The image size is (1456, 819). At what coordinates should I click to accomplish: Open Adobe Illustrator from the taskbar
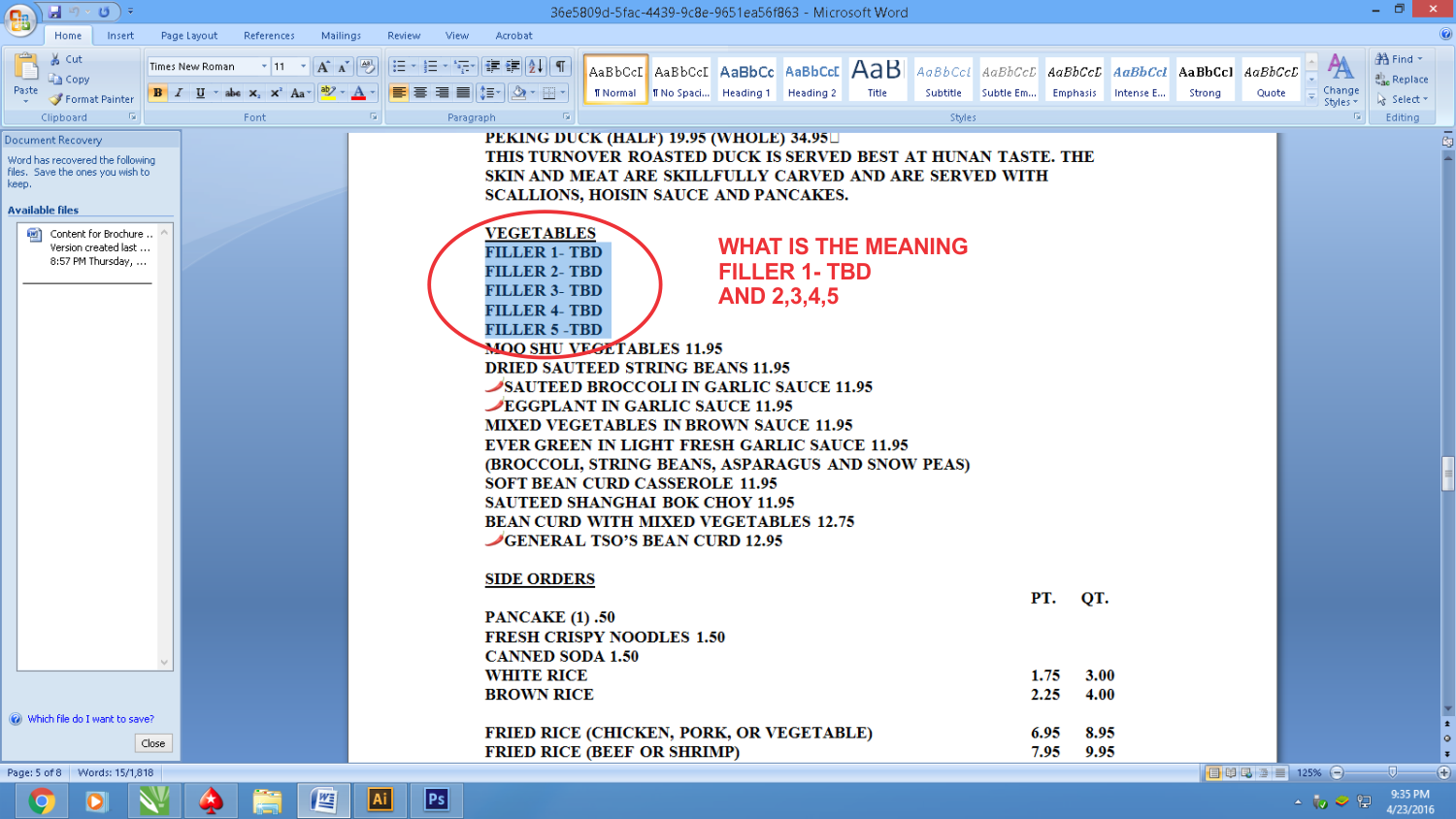click(x=380, y=800)
